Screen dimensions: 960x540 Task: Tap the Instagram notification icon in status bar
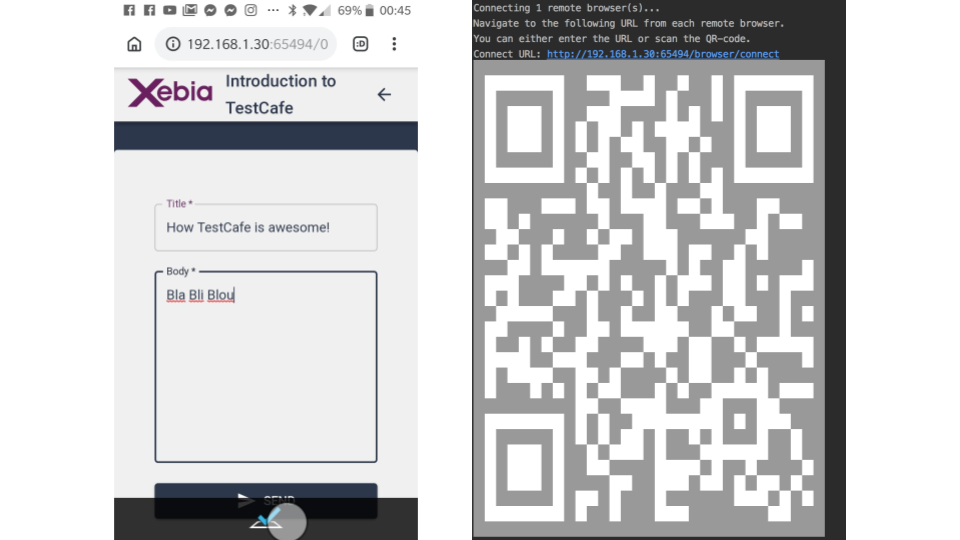(x=250, y=10)
